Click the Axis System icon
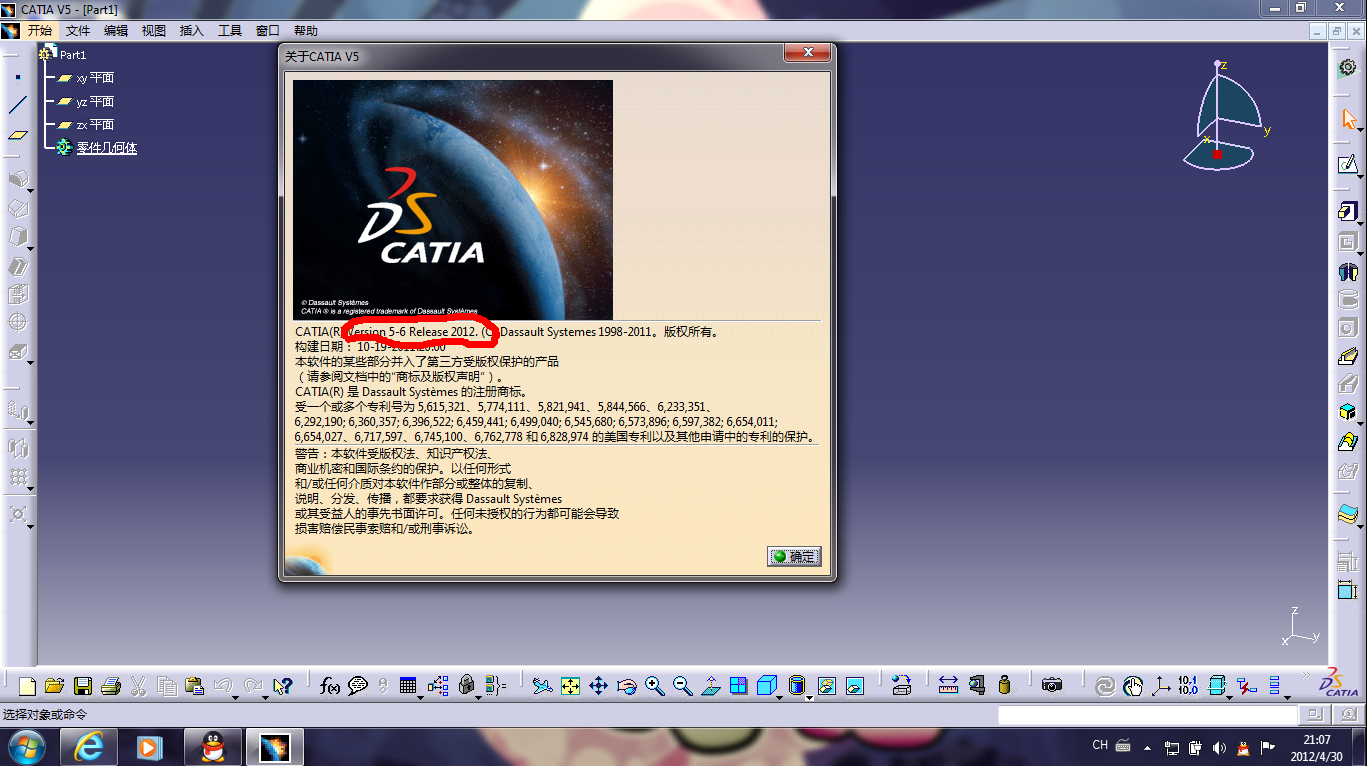The image size is (1367, 766). point(1161,686)
